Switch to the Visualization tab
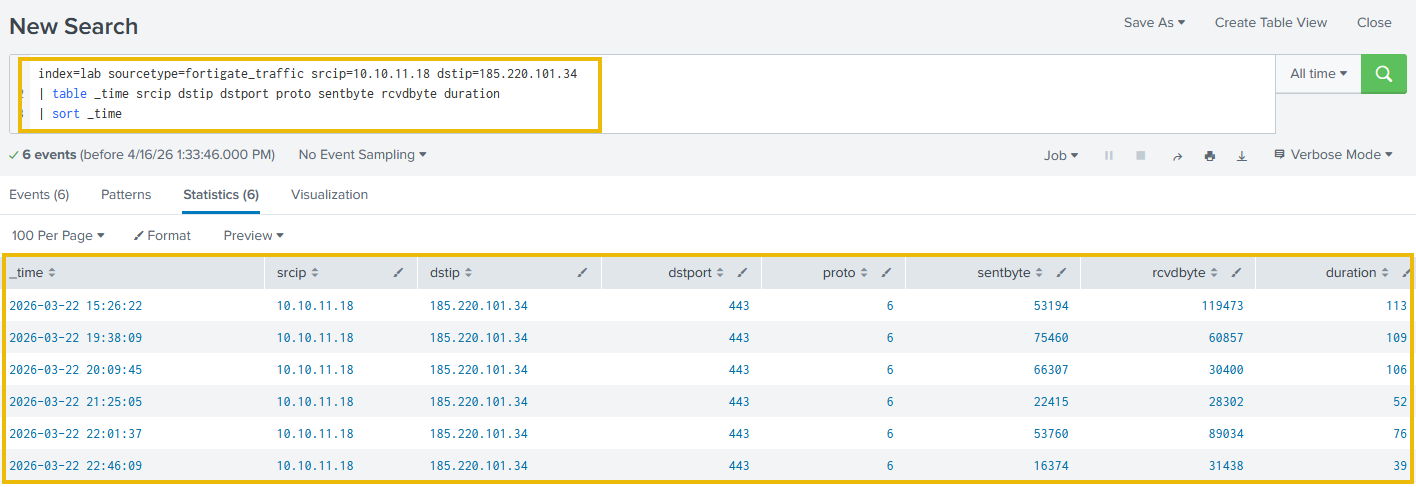1416x487 pixels. [329, 195]
